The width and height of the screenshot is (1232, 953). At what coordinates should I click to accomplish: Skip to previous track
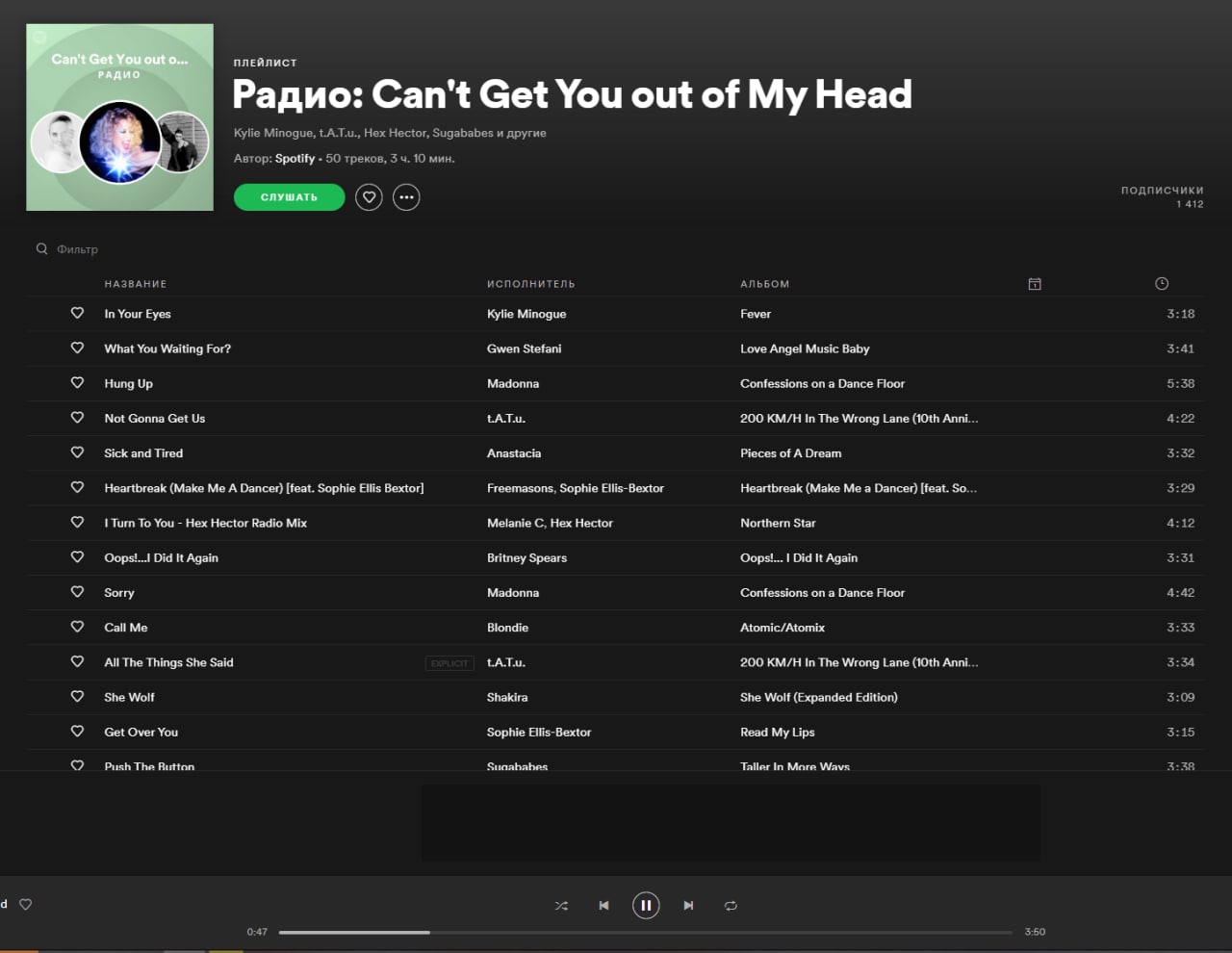pos(603,906)
